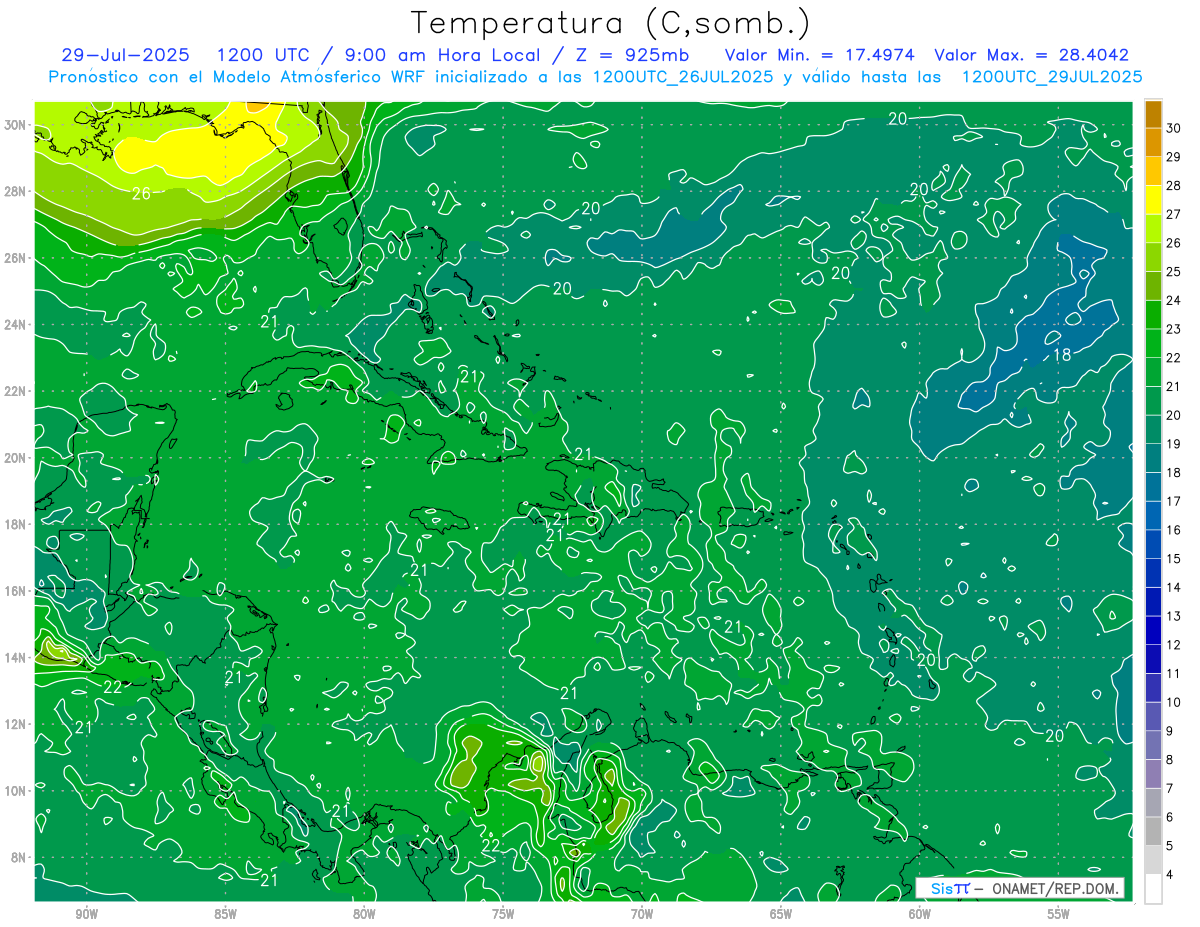Click the '28N' latitude axis label
The width and height of the screenshot is (1200, 927).
click(16, 191)
